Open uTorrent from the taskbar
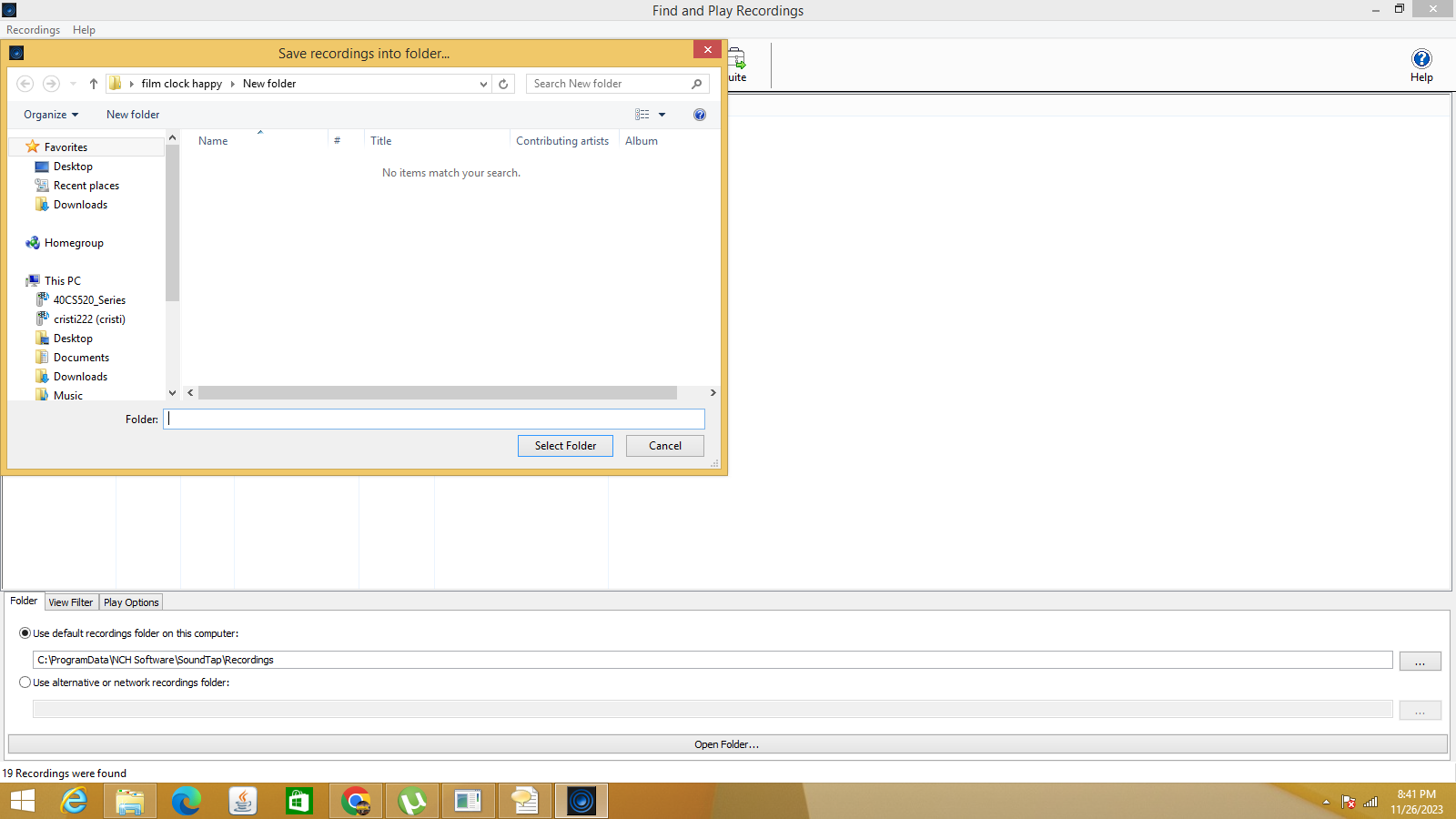 (411, 801)
